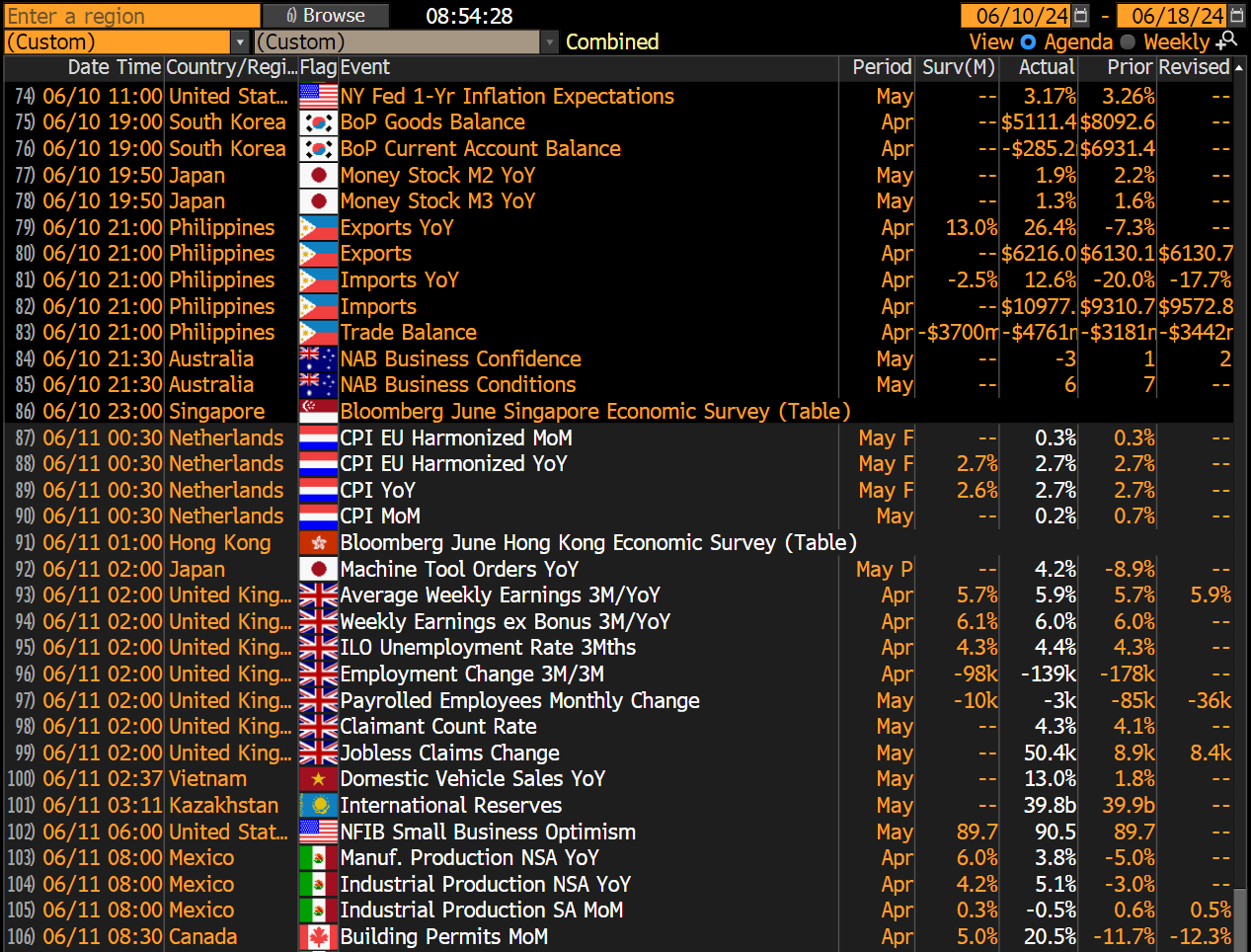Click the Japan flag beside Machine Tool Orders YoY
Viewport: 1251px width, 952px height.
318,569
